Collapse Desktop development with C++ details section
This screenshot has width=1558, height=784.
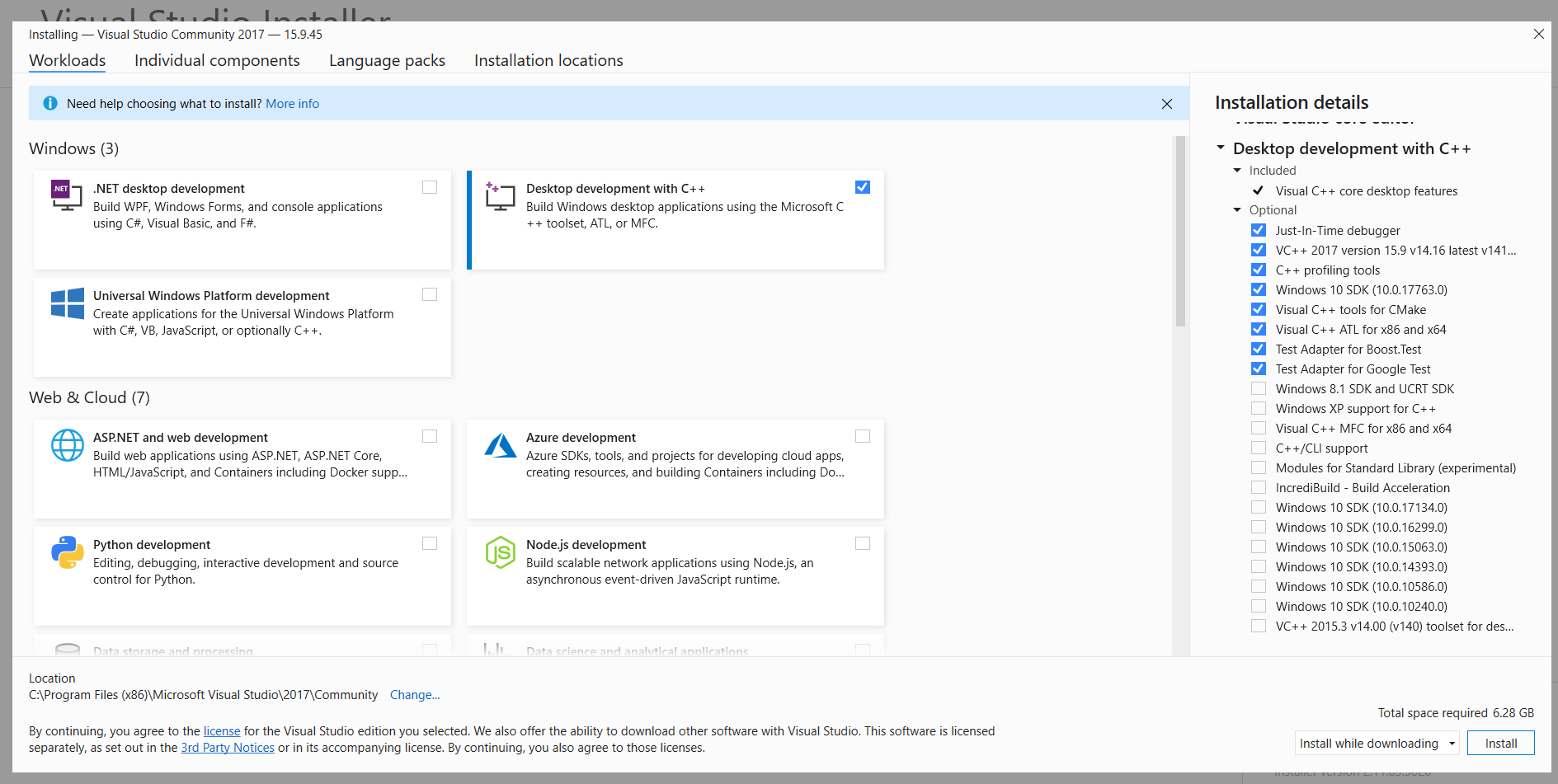click(x=1221, y=148)
